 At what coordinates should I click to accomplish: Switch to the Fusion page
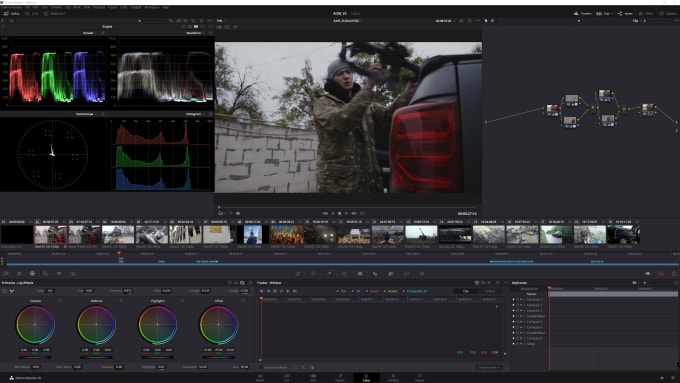coord(340,377)
